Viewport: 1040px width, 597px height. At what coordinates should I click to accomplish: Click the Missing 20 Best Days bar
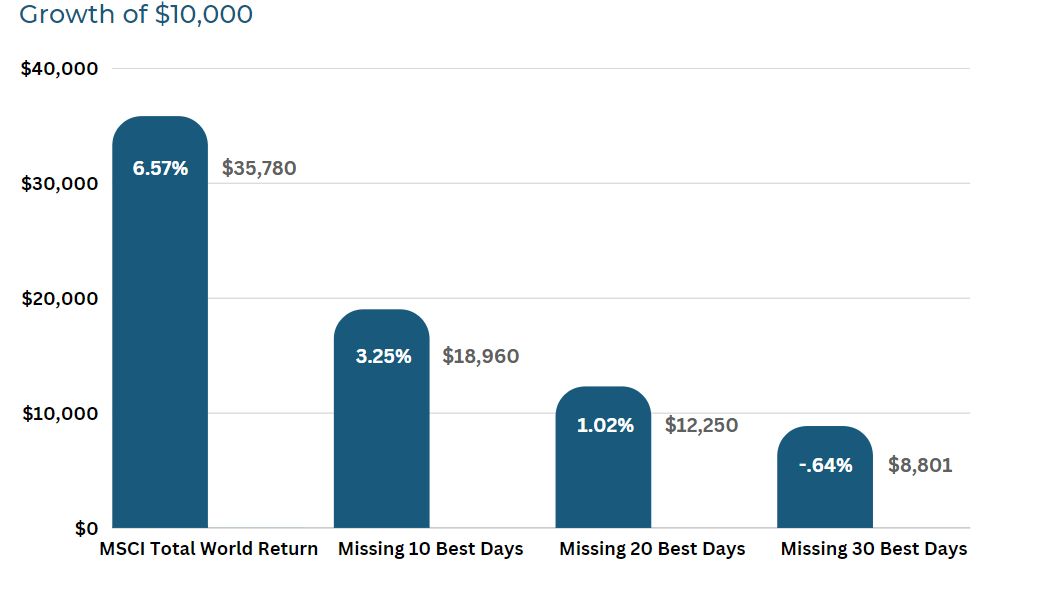pyautogui.click(x=603, y=457)
